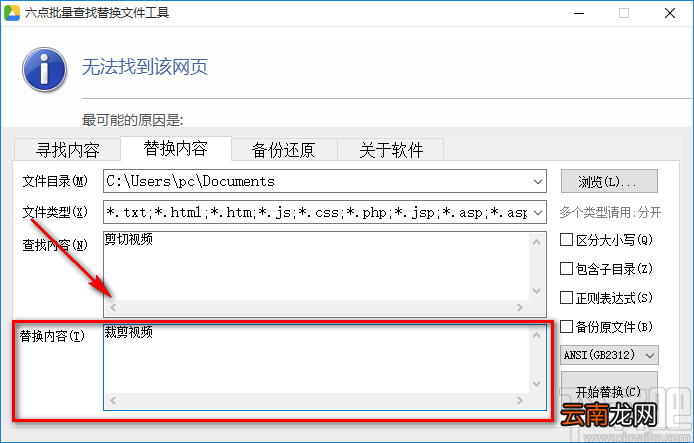Click the 文件目录(M) label

(x=55, y=181)
